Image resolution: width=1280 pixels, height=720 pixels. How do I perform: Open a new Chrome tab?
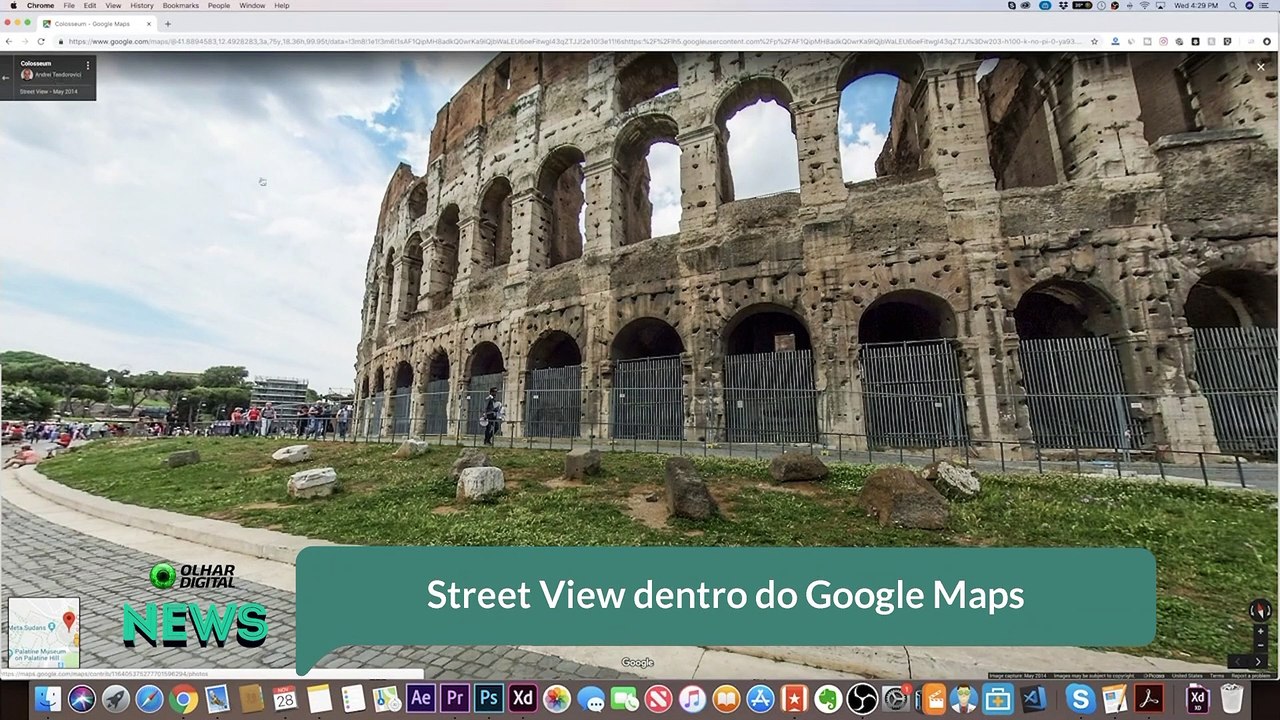167,23
